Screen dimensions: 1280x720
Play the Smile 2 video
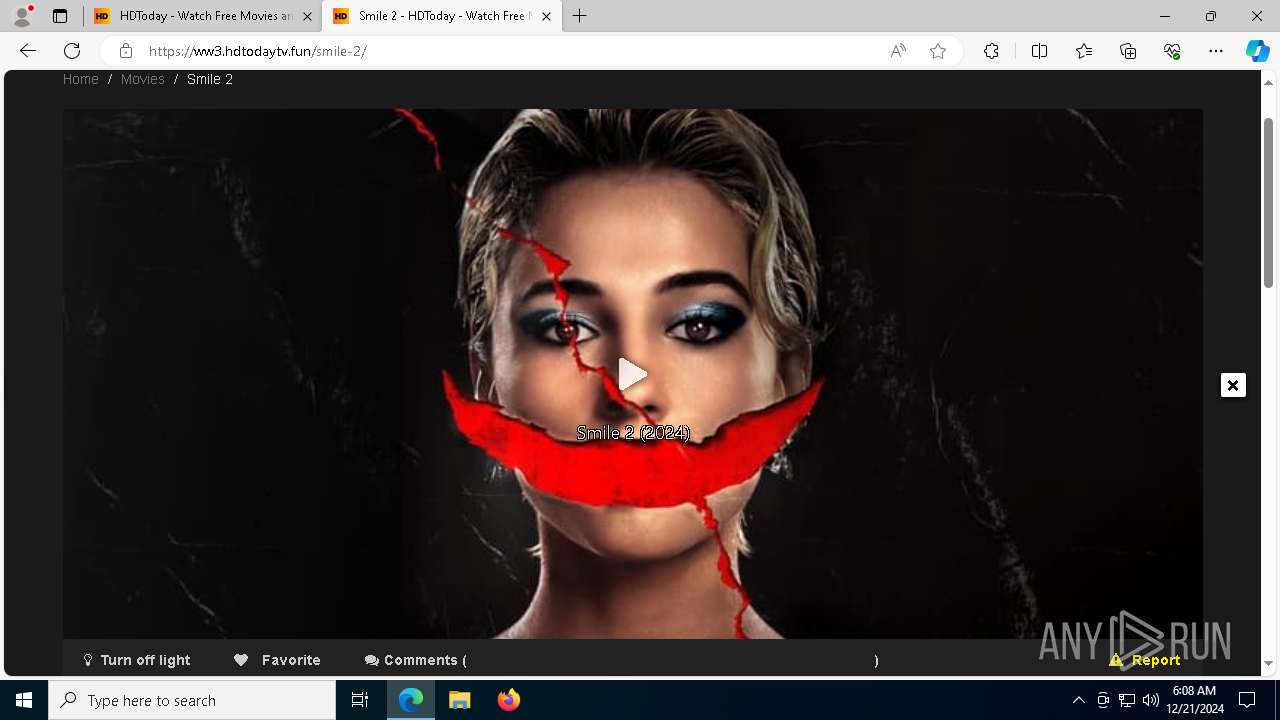point(632,375)
